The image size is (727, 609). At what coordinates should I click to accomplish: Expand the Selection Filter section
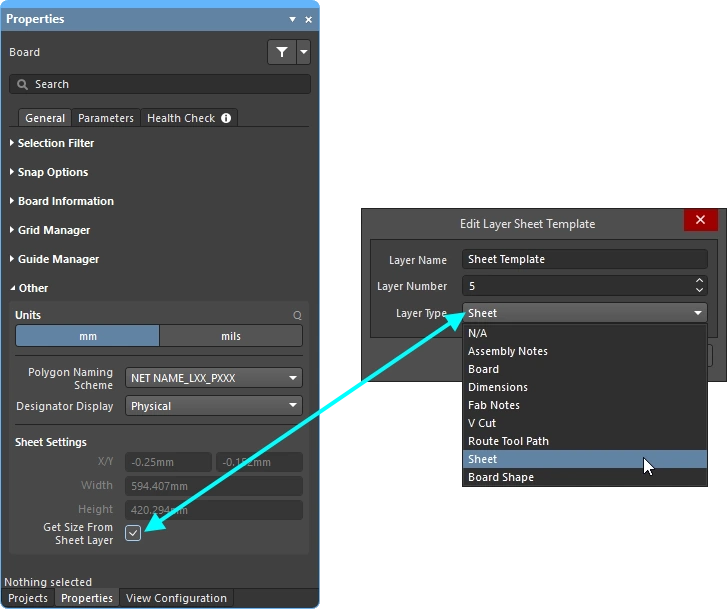pos(52,143)
